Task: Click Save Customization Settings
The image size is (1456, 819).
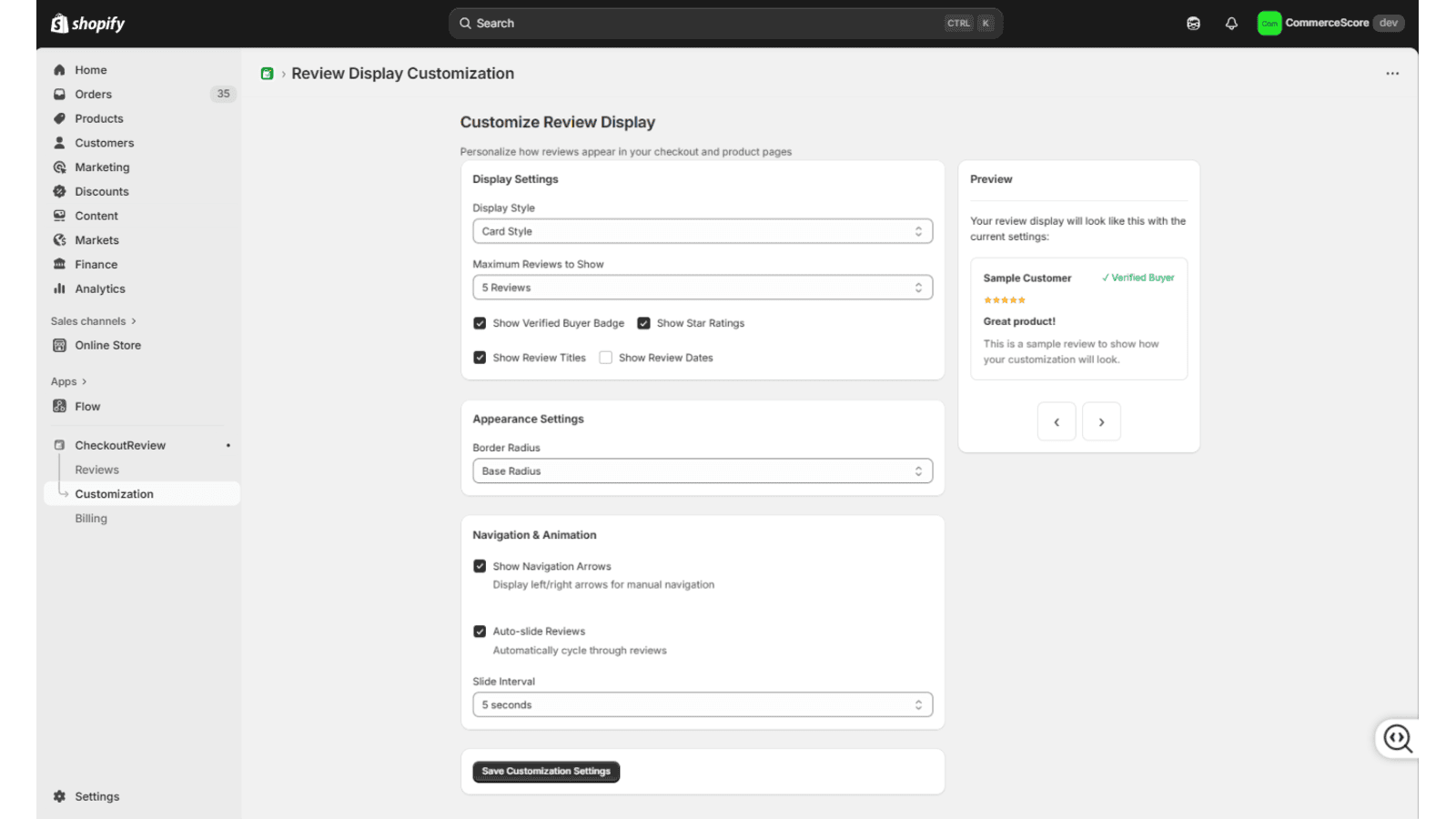Action: (545, 771)
